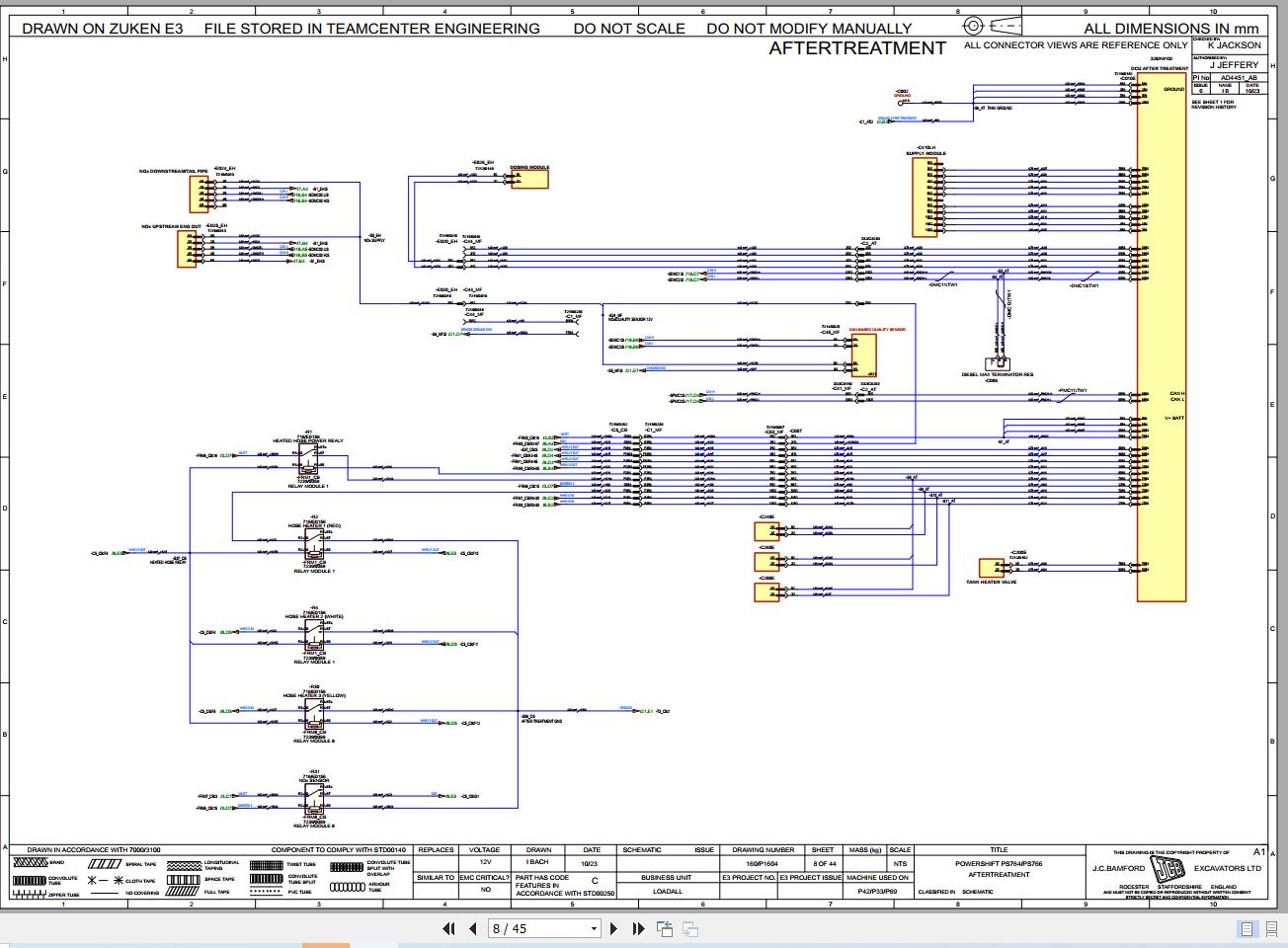Click the 10/23 date cell
Viewport: 1288px width, 948px height.
point(591,862)
